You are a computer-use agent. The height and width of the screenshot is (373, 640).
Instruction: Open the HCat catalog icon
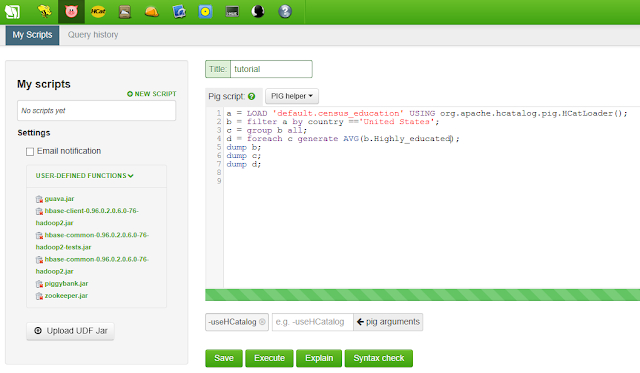point(98,11)
